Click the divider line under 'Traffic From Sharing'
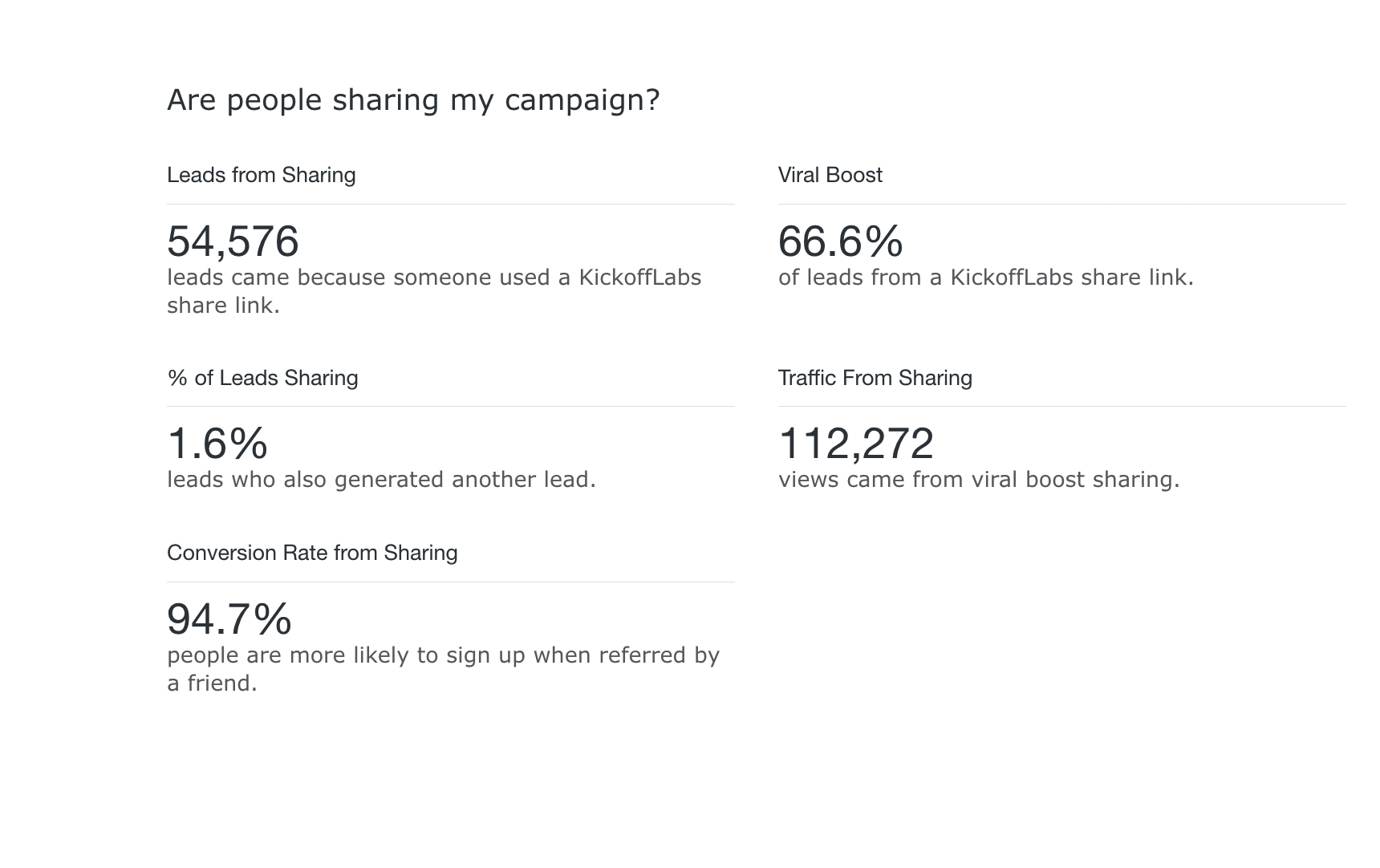Image resolution: width=1380 pixels, height=868 pixels. (1061, 406)
